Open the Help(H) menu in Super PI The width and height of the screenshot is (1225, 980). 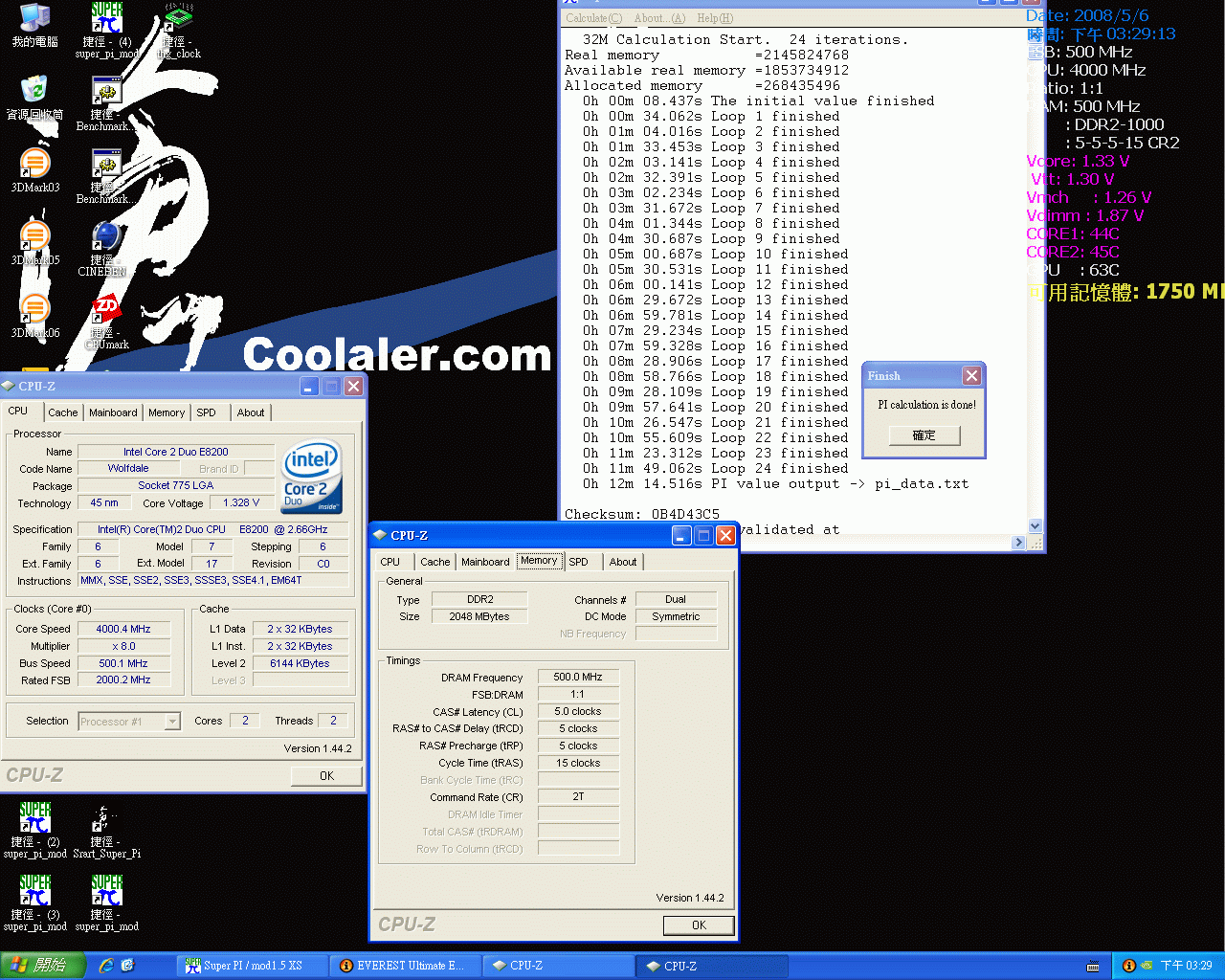(x=715, y=18)
